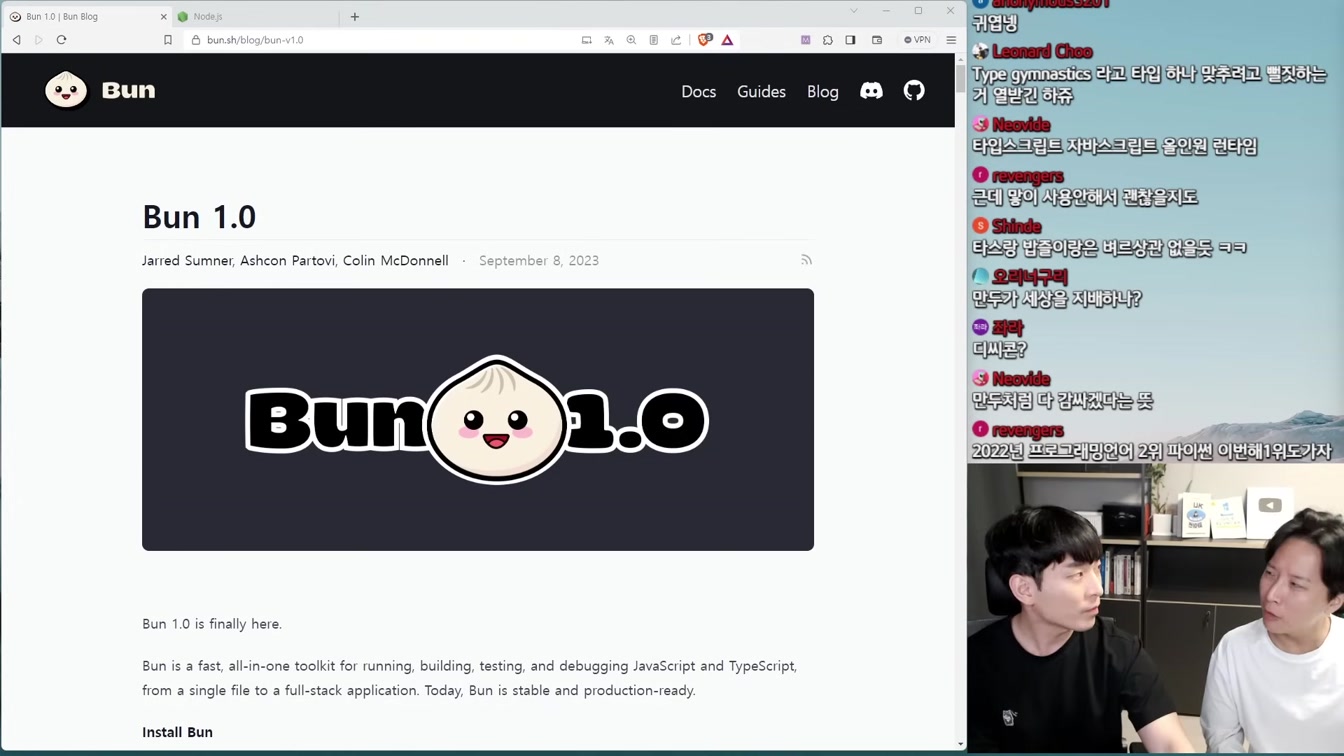This screenshot has height=756, width=1344.
Task: Click the date September 8, 2023
Action: (539, 260)
